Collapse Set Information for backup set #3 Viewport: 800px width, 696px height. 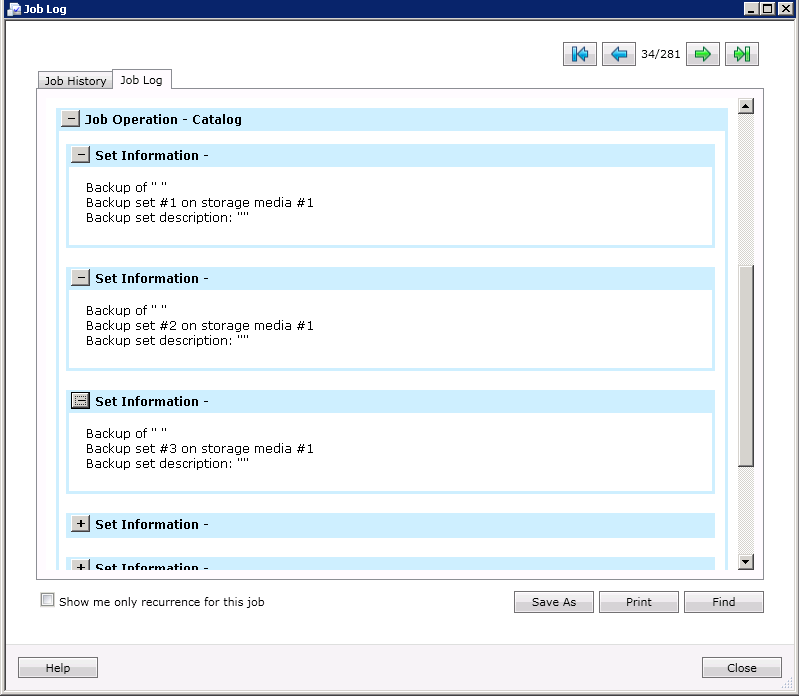click(x=80, y=401)
